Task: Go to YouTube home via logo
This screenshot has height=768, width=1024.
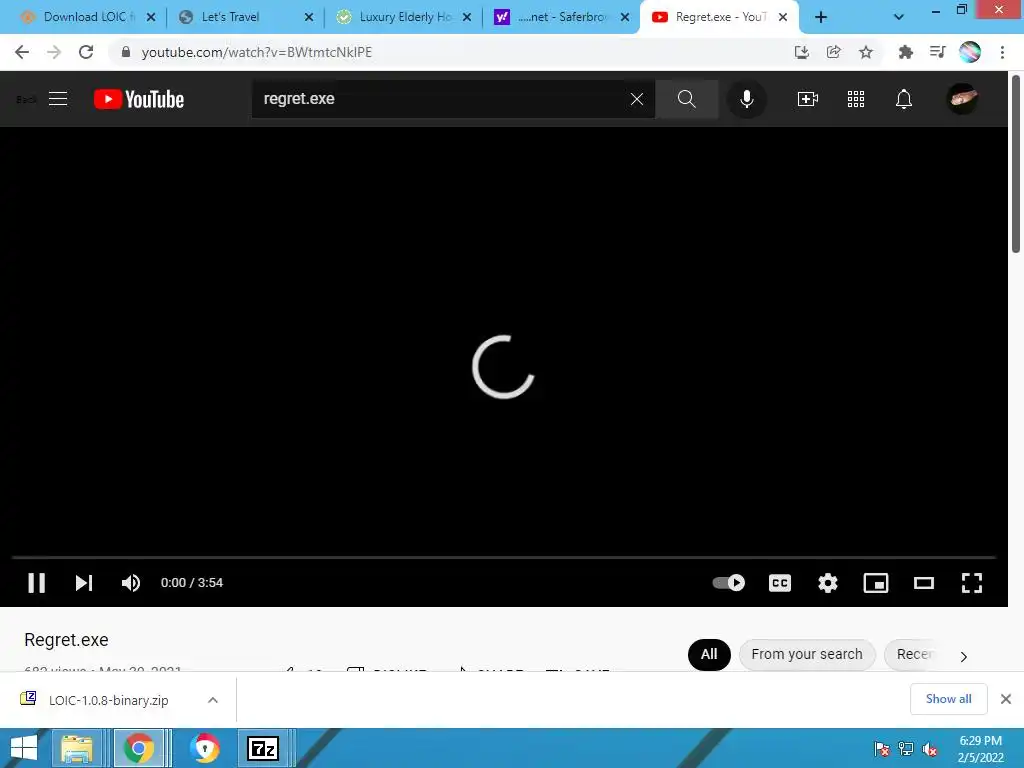Action: click(139, 99)
